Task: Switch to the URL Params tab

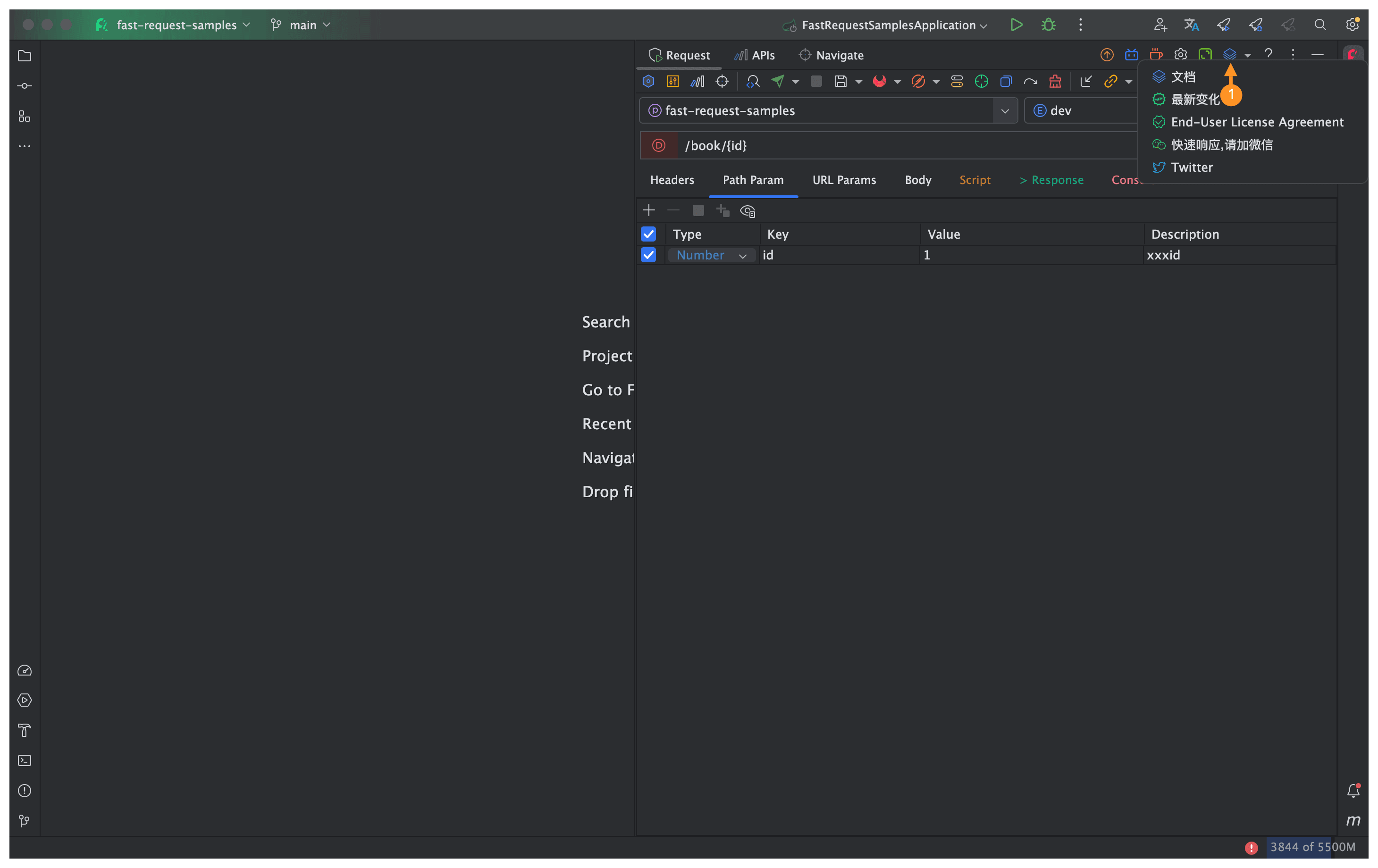Action: (843, 180)
